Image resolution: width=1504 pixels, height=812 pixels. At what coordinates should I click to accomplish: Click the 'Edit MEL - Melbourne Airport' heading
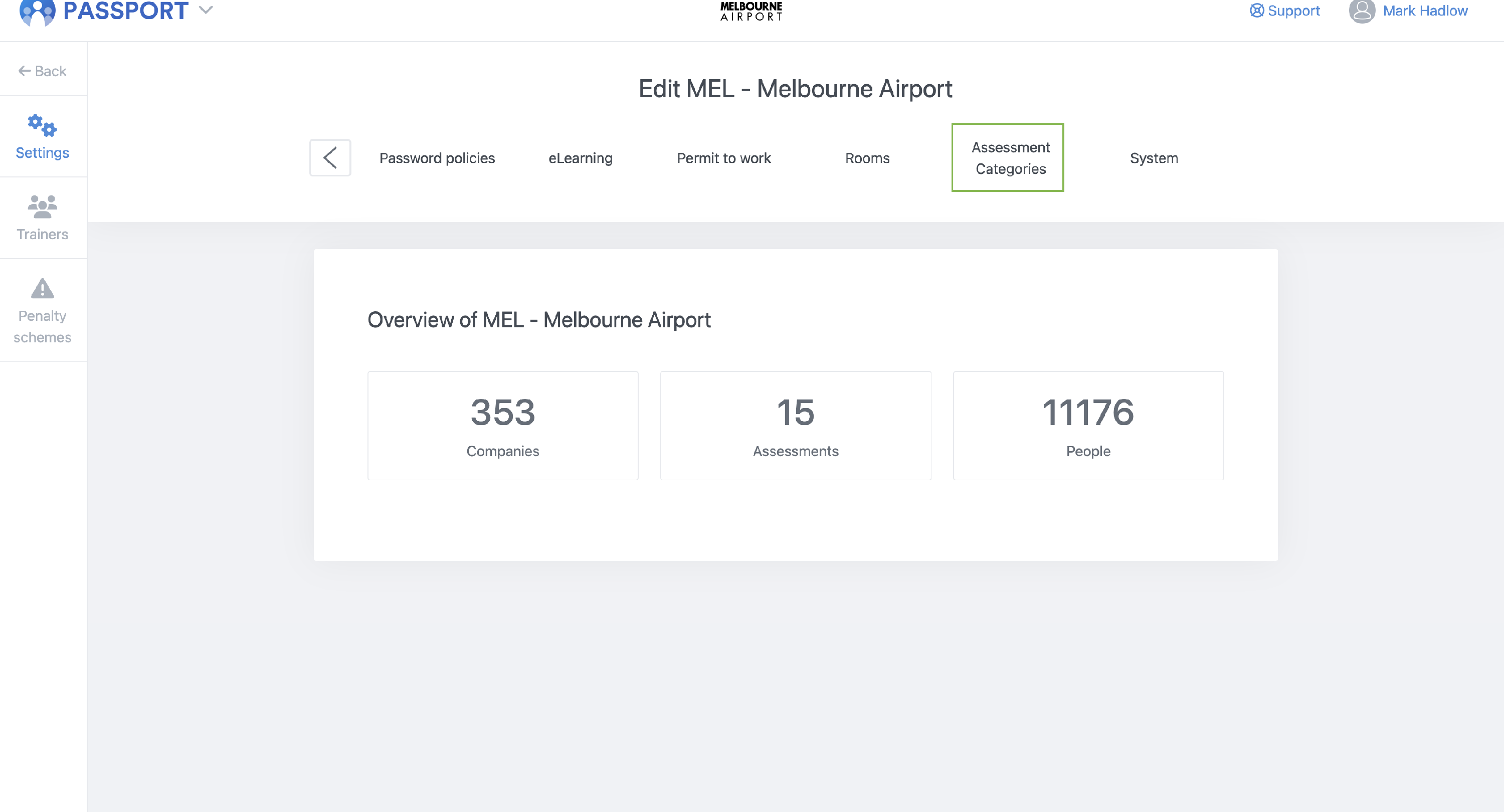[x=795, y=89]
